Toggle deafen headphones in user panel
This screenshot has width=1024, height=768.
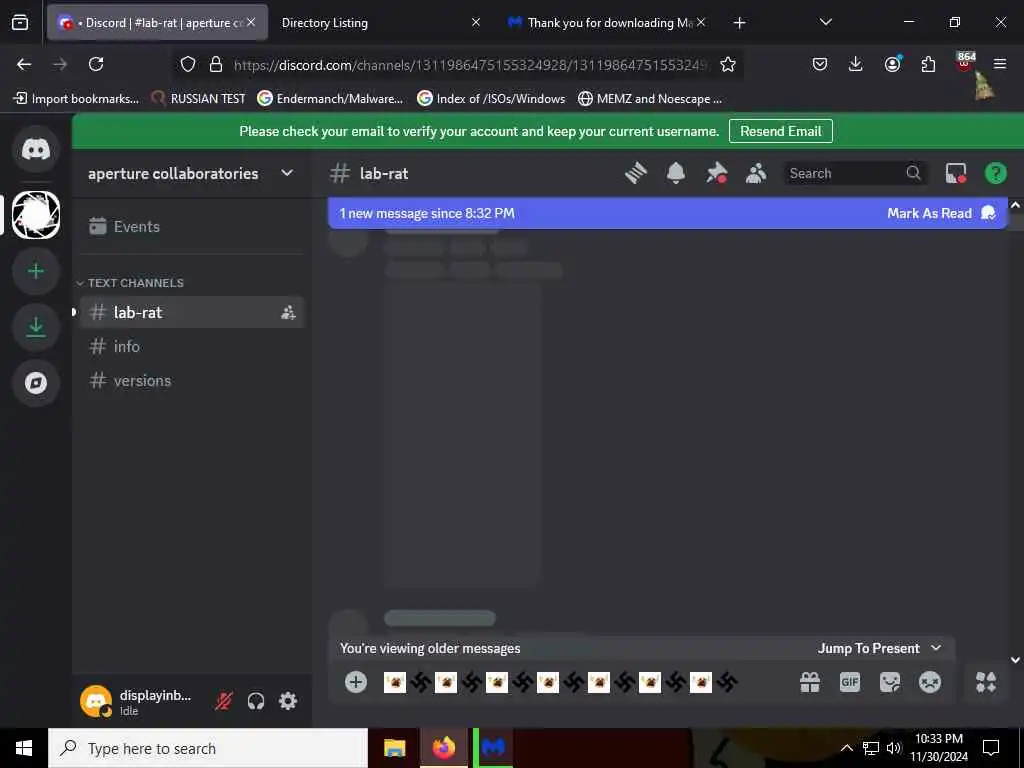pyautogui.click(x=256, y=701)
